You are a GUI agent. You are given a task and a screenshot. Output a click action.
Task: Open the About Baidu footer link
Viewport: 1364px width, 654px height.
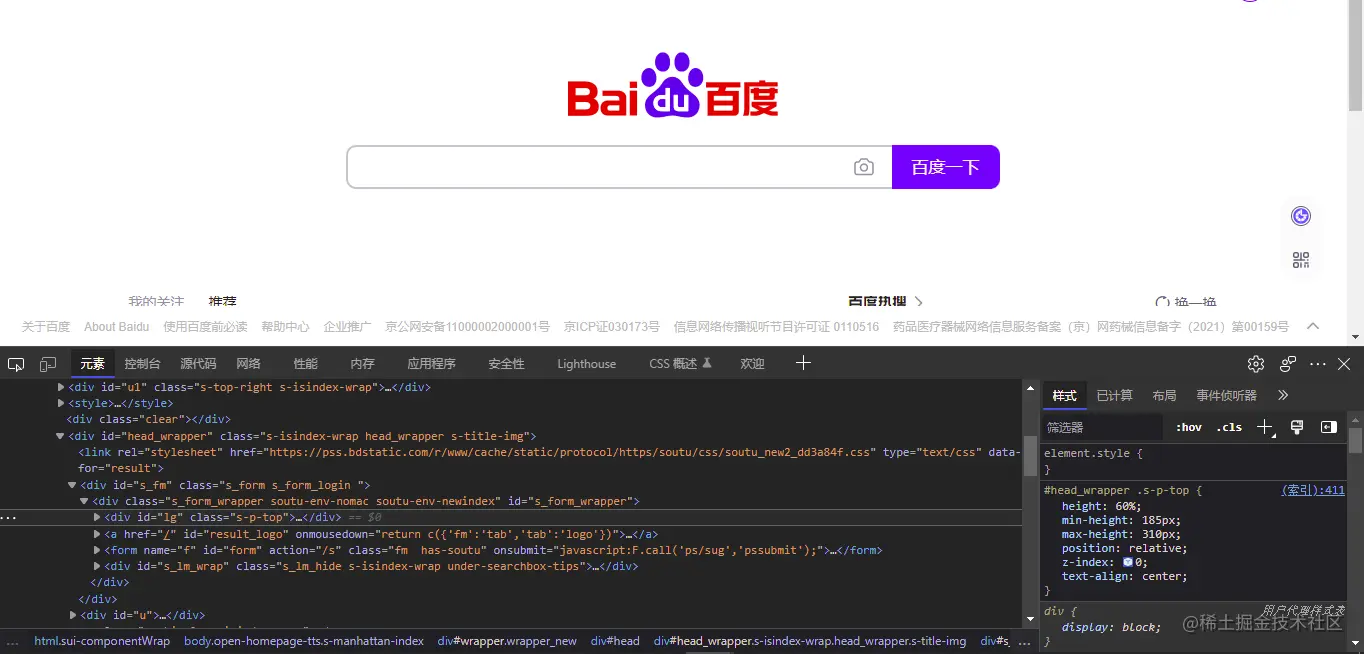click(116, 326)
